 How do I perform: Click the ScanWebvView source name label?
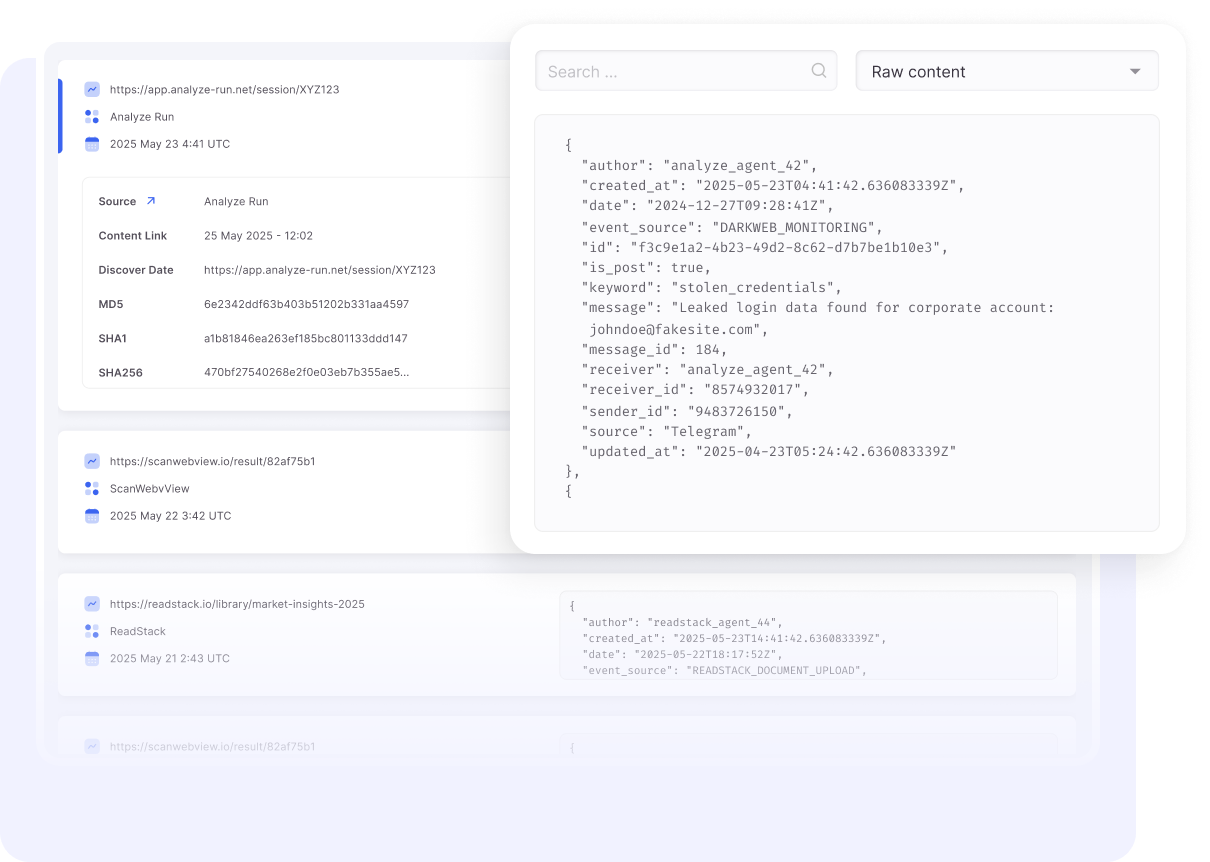pyautogui.click(x=150, y=489)
